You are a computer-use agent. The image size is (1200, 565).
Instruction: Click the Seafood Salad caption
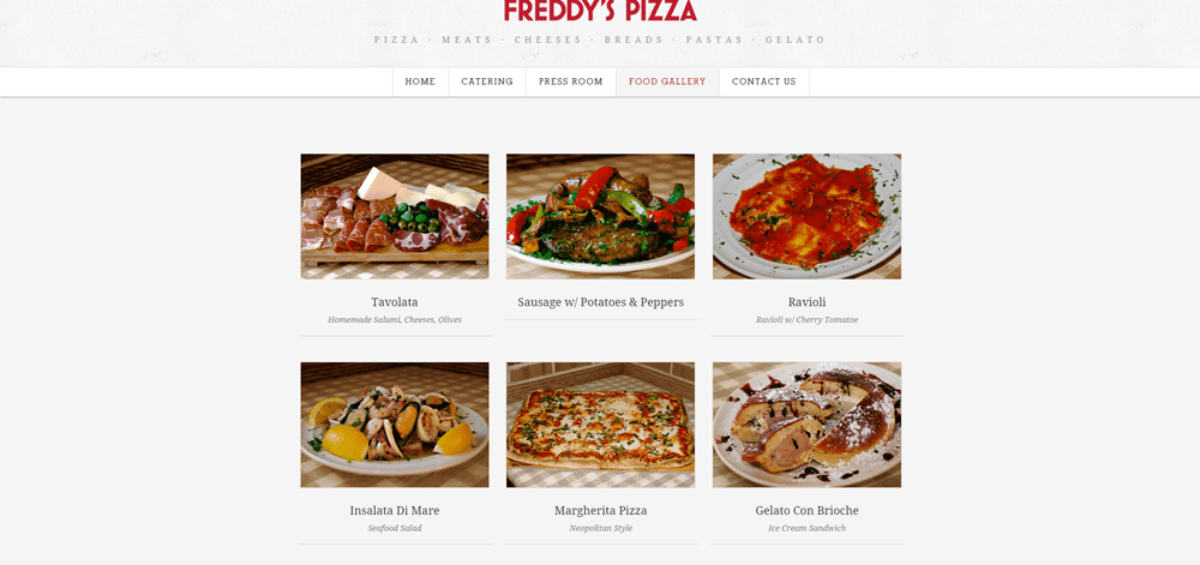(x=395, y=528)
